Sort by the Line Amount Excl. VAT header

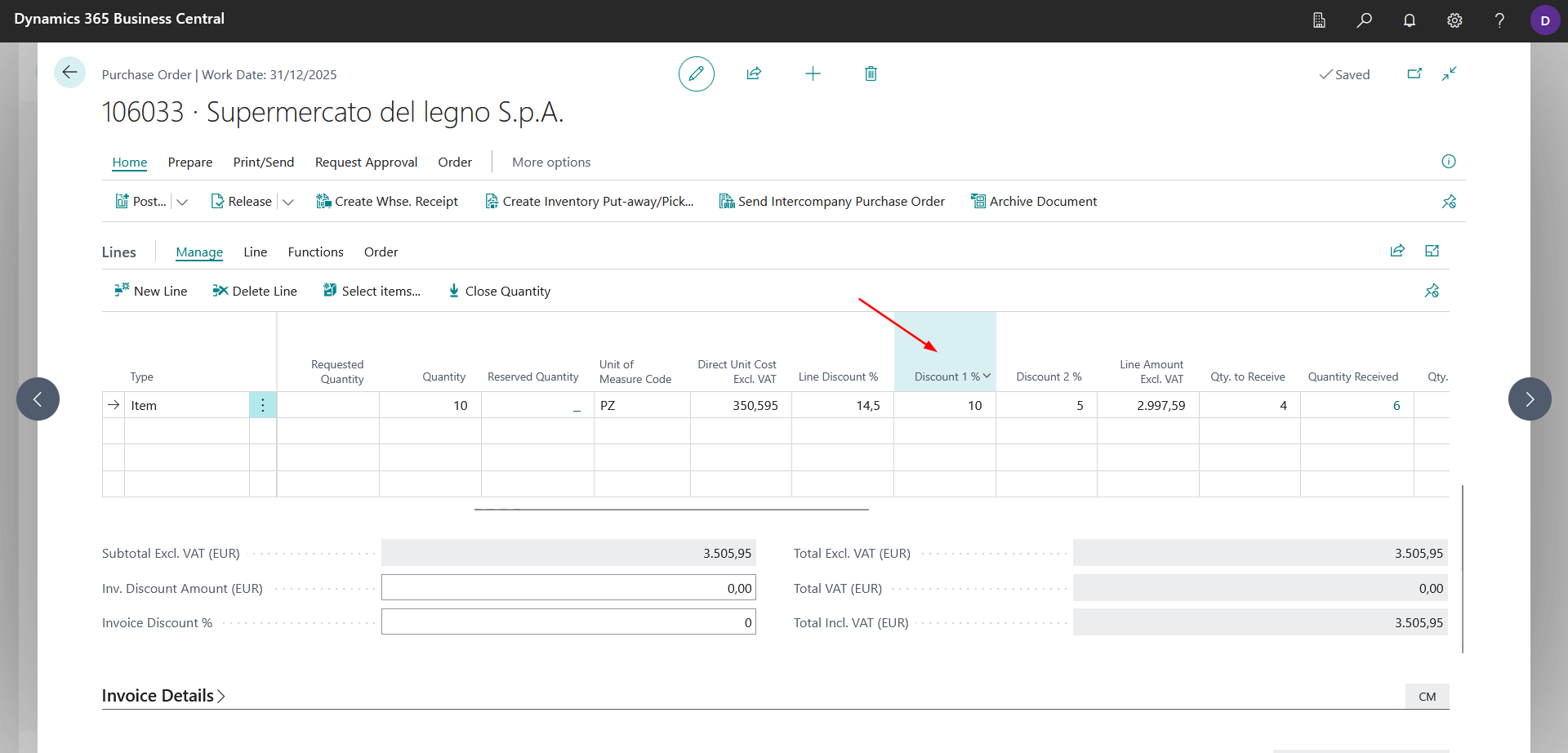coord(1151,372)
